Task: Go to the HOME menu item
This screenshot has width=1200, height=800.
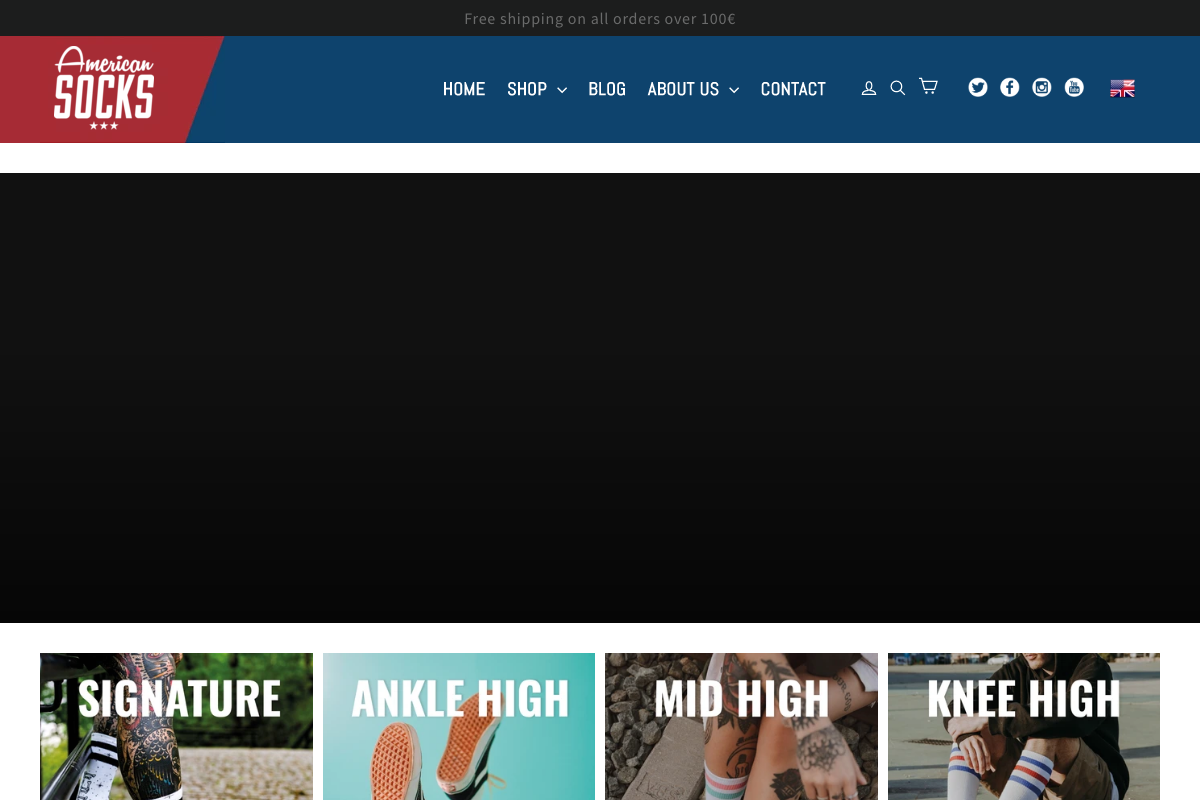Action: coord(464,89)
